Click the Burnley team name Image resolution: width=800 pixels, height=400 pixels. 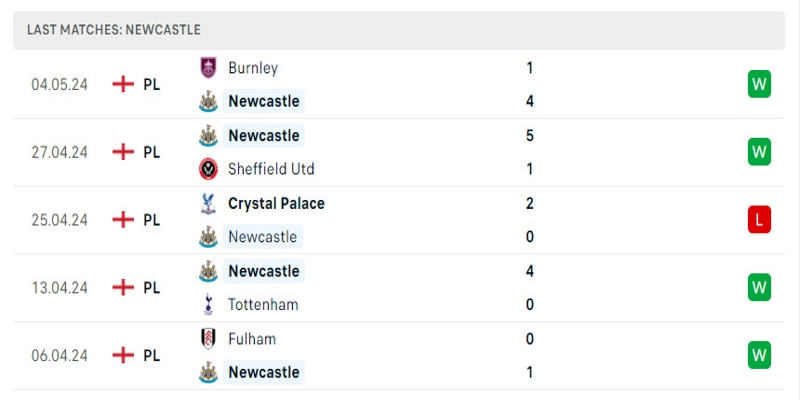(x=253, y=68)
